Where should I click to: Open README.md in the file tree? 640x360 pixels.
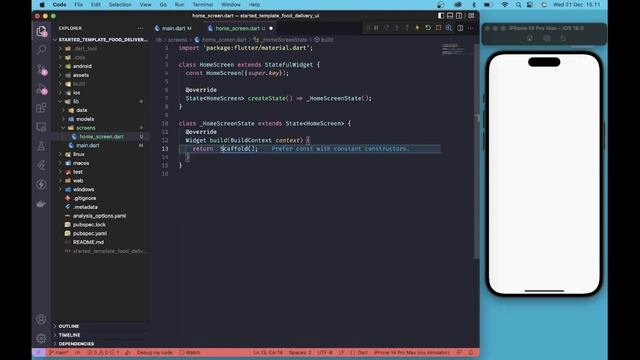(x=100, y=242)
